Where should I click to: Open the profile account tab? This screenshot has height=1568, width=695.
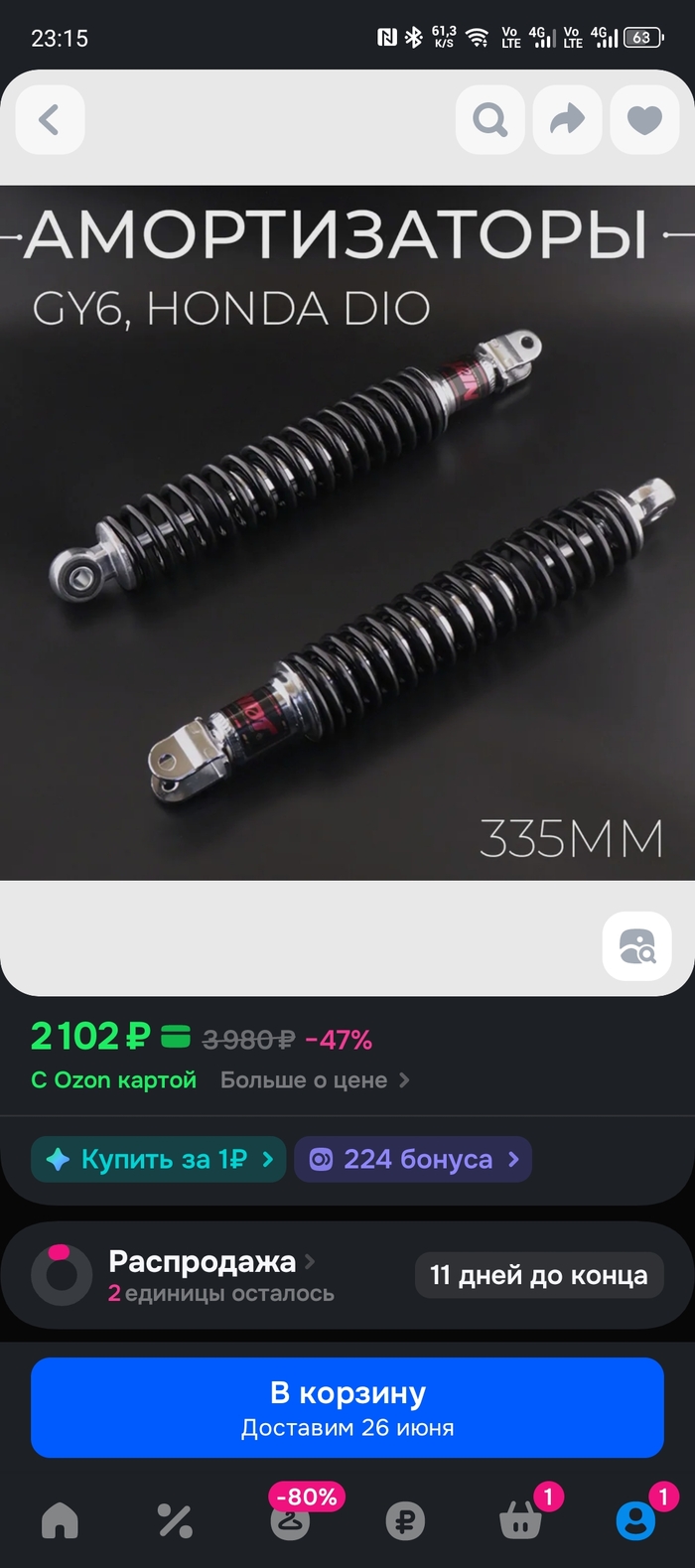point(636,1520)
